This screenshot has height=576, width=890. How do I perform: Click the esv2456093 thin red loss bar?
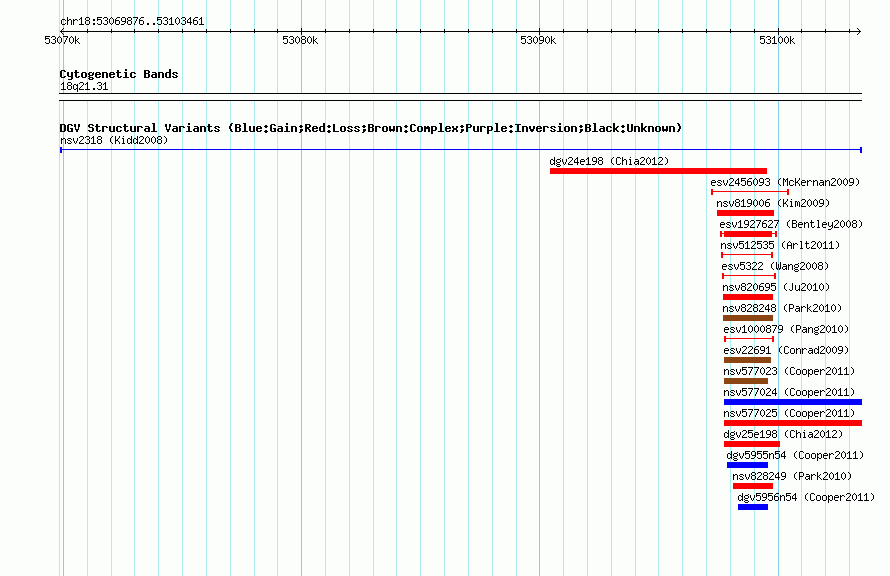pos(750,192)
